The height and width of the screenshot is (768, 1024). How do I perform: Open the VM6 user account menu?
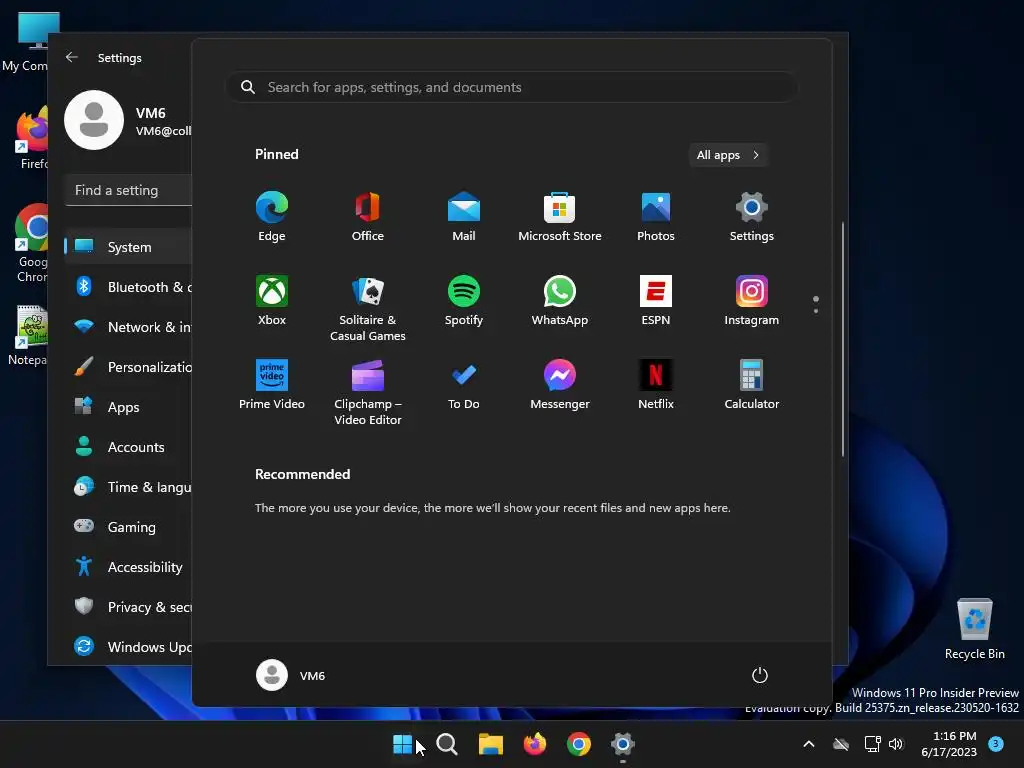[x=291, y=675]
